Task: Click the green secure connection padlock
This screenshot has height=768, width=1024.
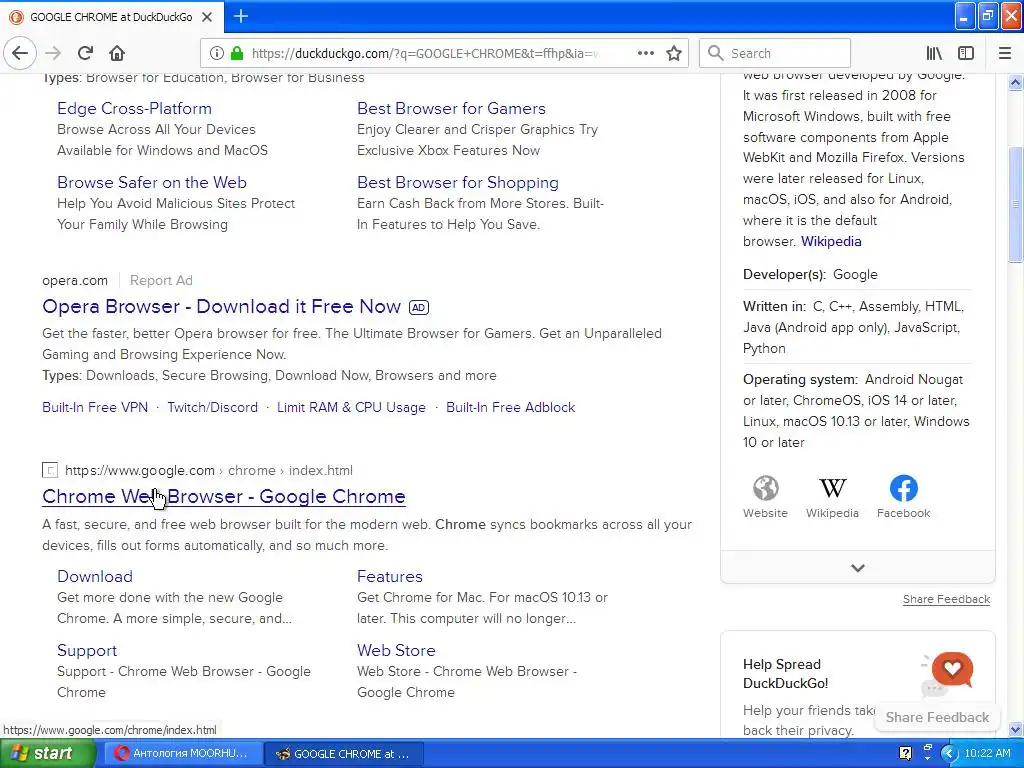Action: (x=237, y=53)
